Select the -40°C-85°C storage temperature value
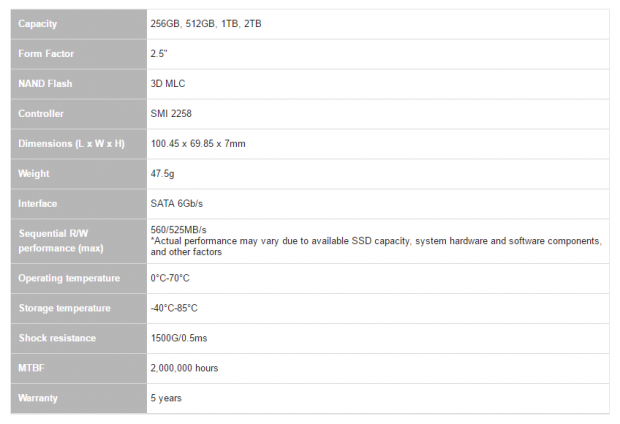 click(174, 308)
